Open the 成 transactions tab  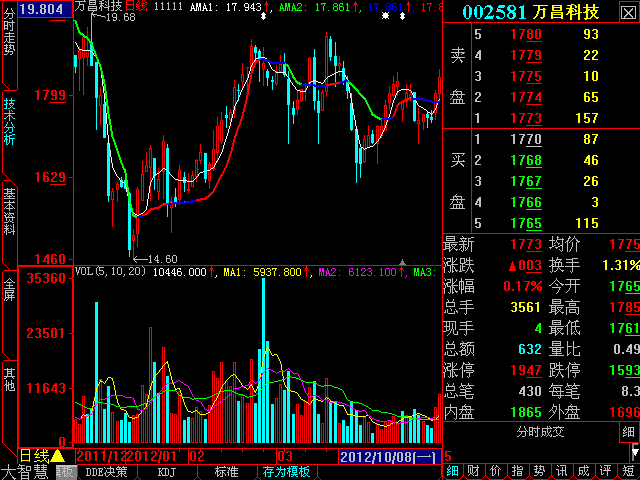(x=584, y=471)
